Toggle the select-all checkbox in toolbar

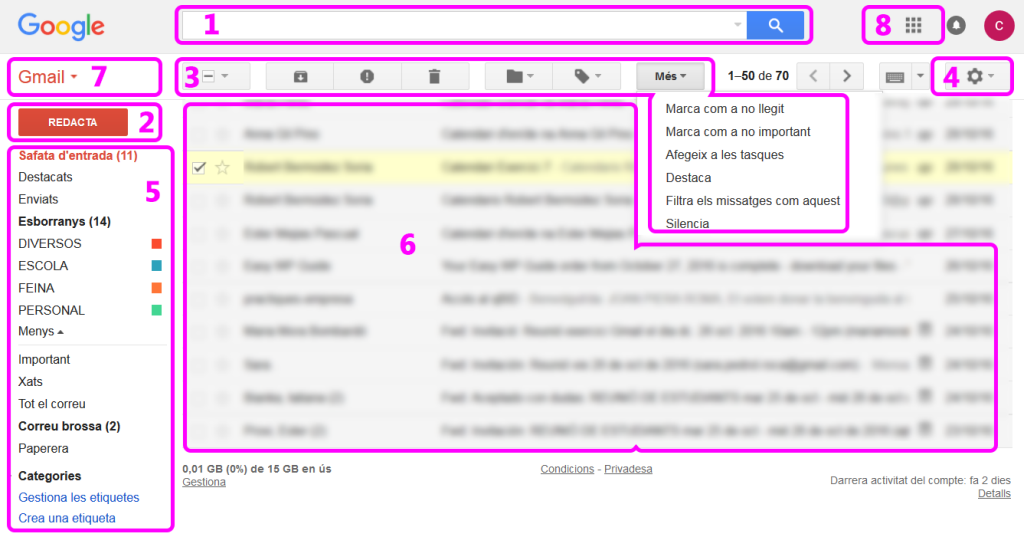click(208, 76)
